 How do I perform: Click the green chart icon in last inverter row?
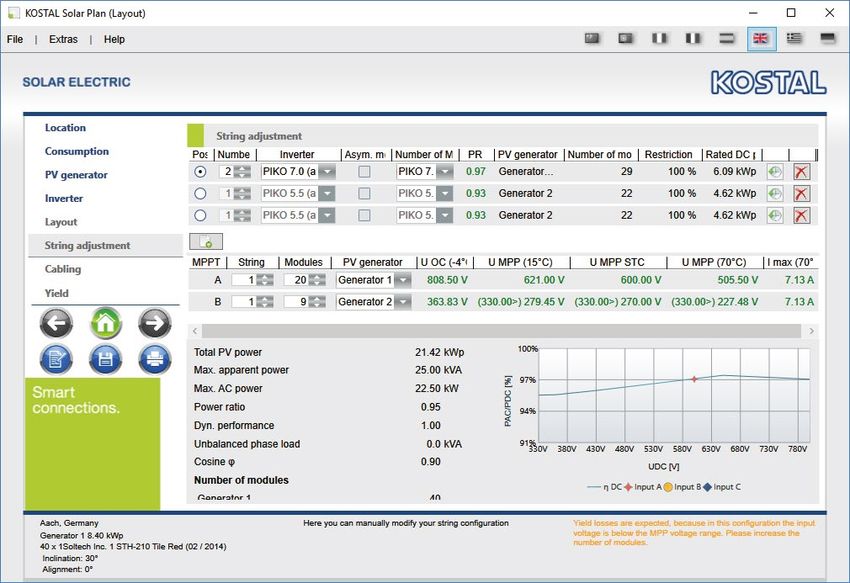[775, 215]
